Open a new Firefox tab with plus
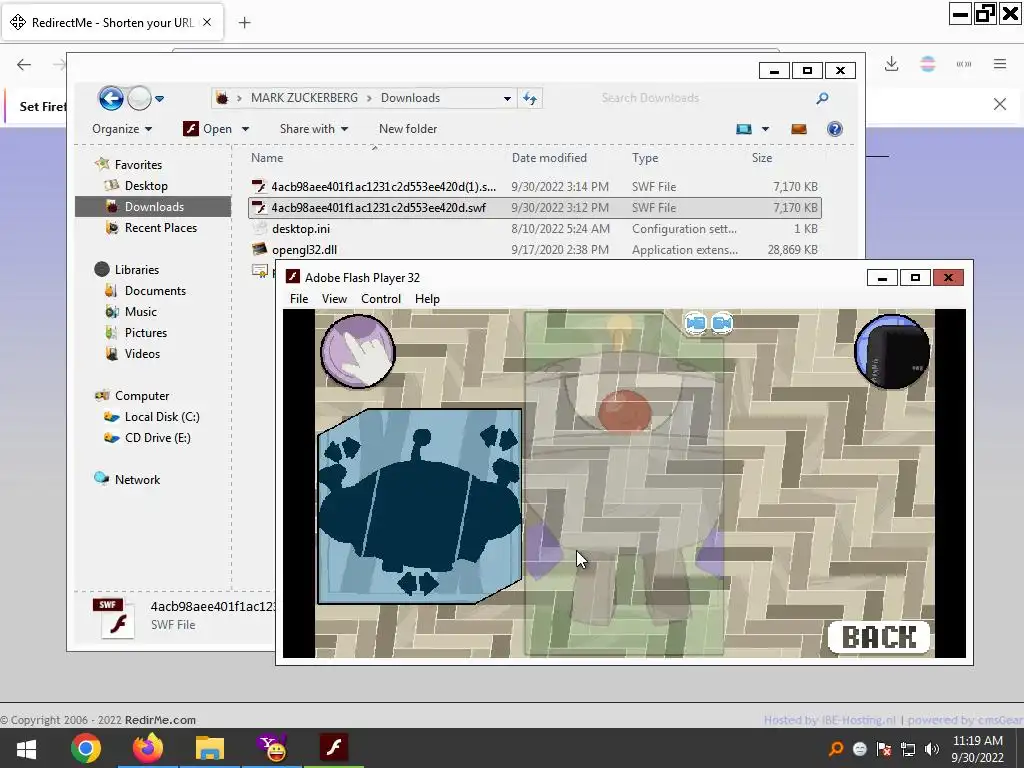 coord(244,23)
